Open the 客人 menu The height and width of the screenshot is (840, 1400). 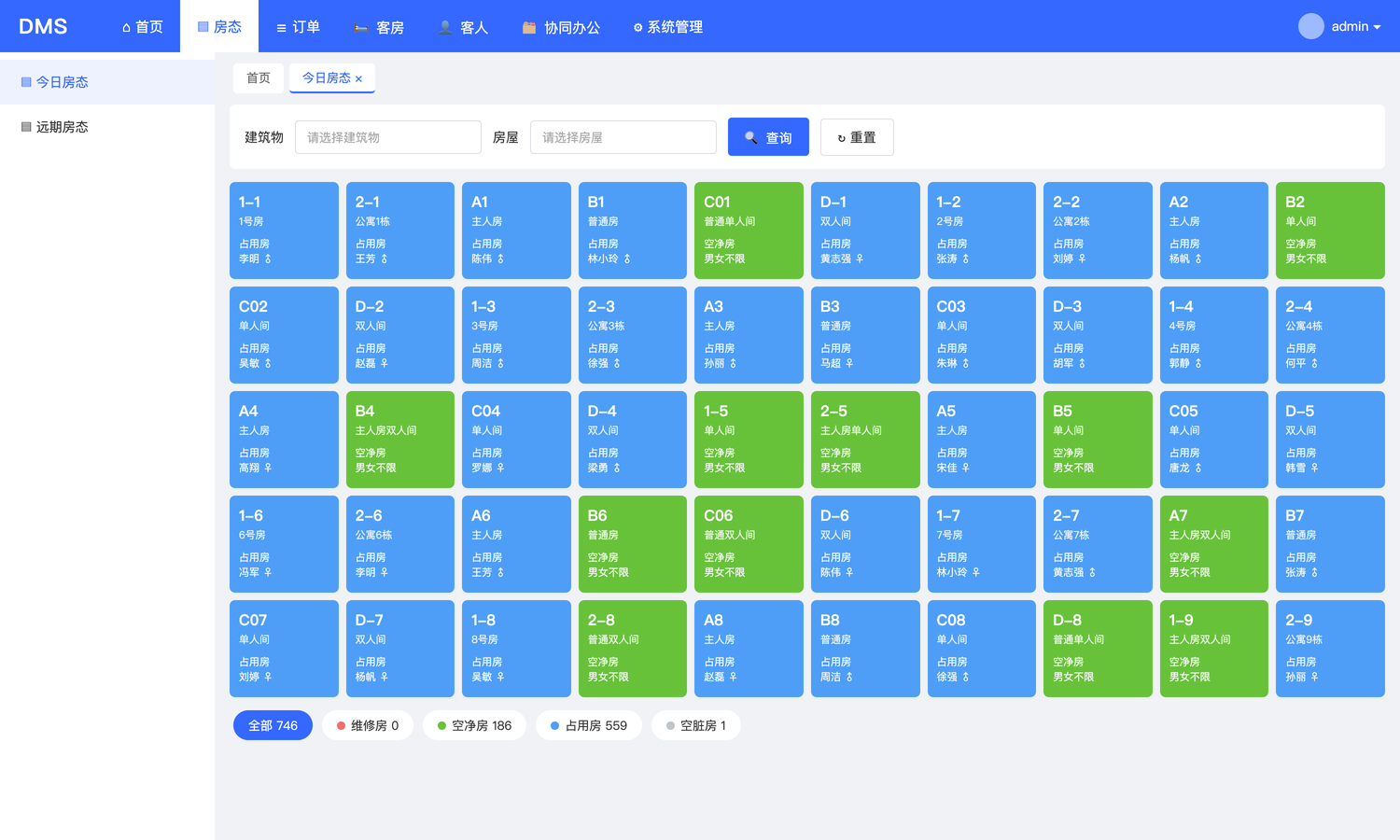tap(463, 27)
